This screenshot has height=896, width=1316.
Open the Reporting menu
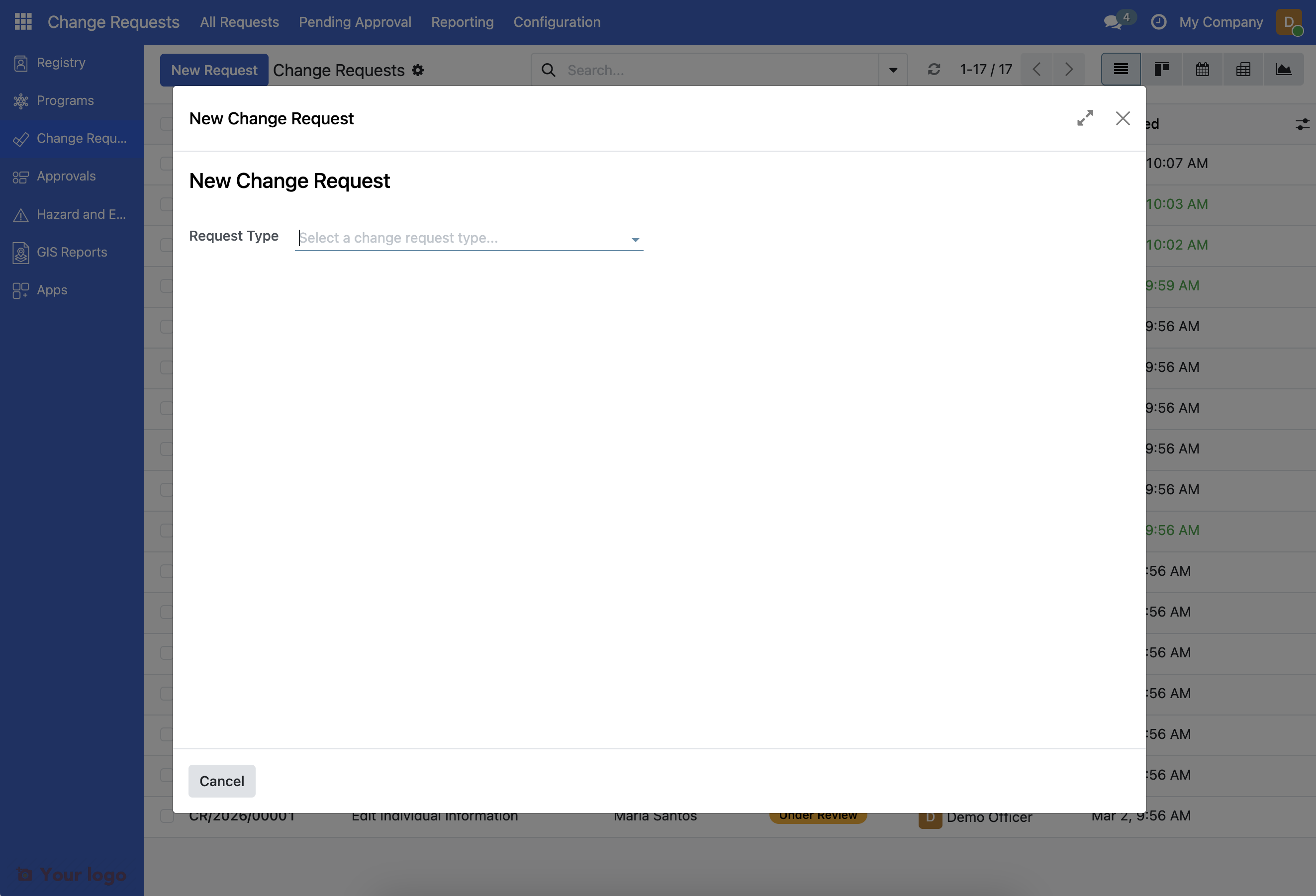[x=462, y=22]
